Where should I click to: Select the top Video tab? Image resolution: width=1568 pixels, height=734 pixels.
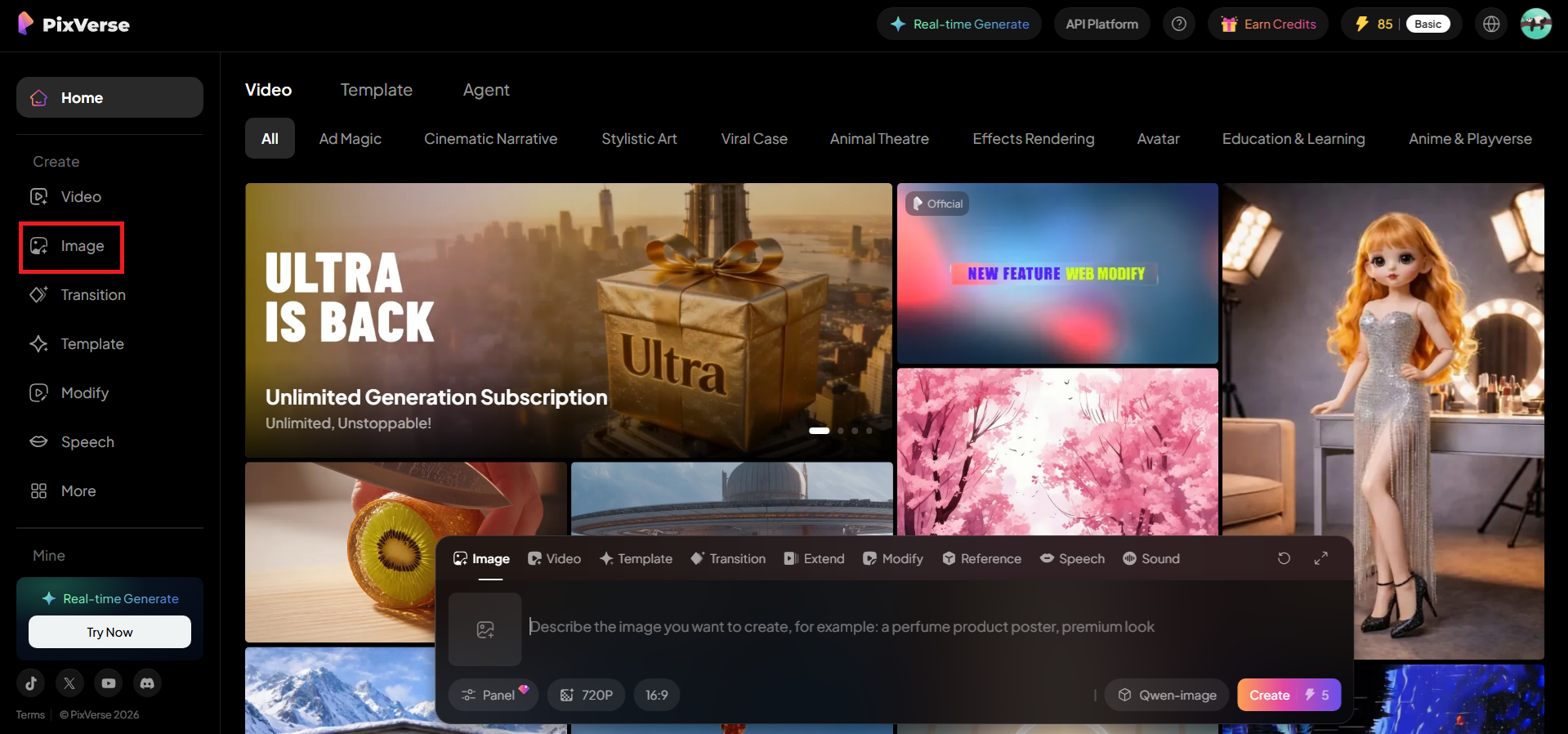pos(268,90)
